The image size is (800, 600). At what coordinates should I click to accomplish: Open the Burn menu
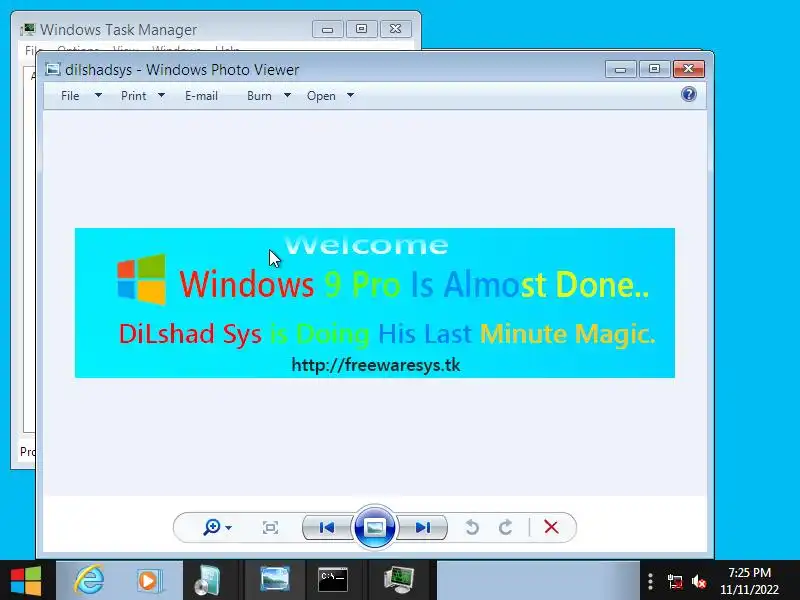click(259, 96)
